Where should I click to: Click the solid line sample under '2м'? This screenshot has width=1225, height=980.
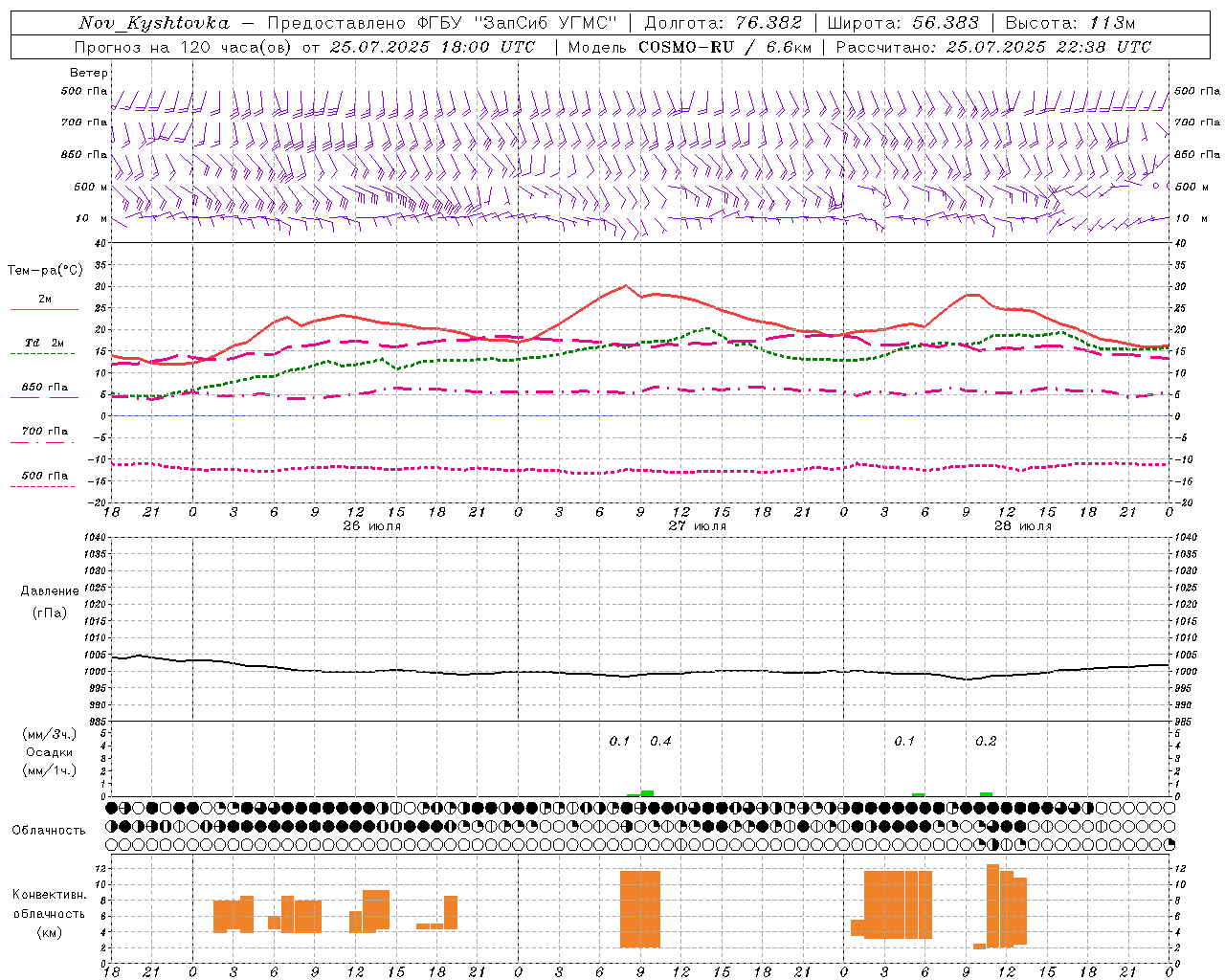point(44,310)
